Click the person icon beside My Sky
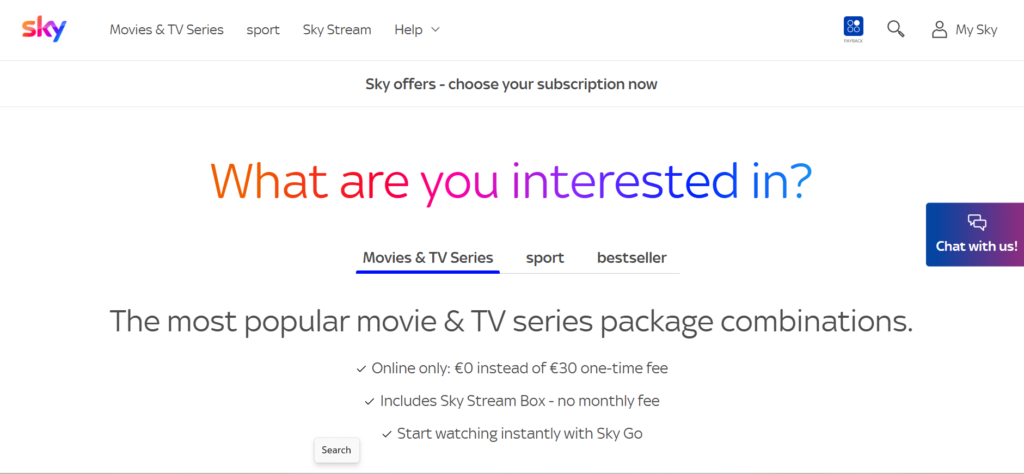1024x474 pixels. pos(939,30)
